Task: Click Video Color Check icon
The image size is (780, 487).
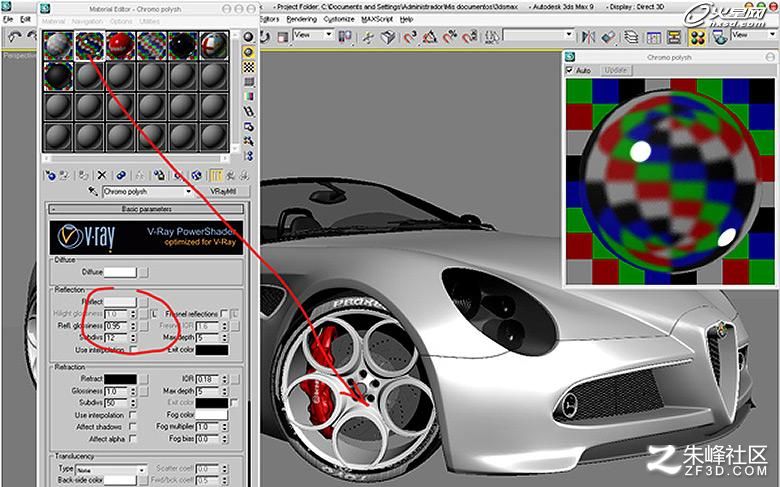Action: [249, 97]
